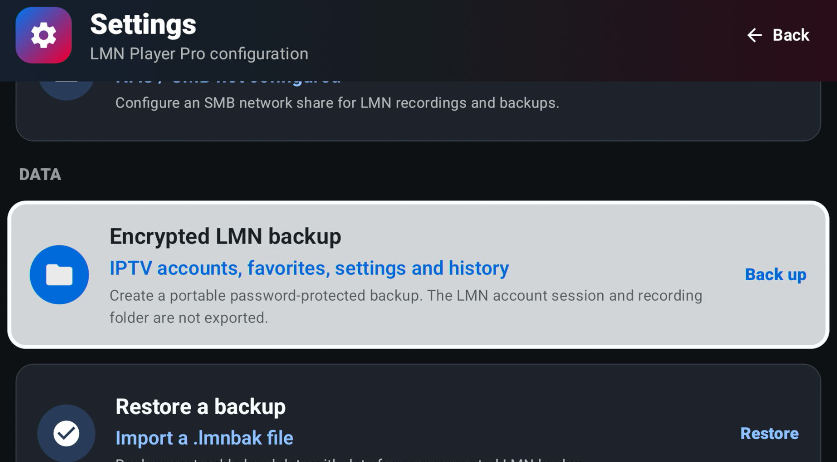The image size is (837, 462).
Task: Click the blue folder icon for encrypted backup
Action: tap(59, 275)
